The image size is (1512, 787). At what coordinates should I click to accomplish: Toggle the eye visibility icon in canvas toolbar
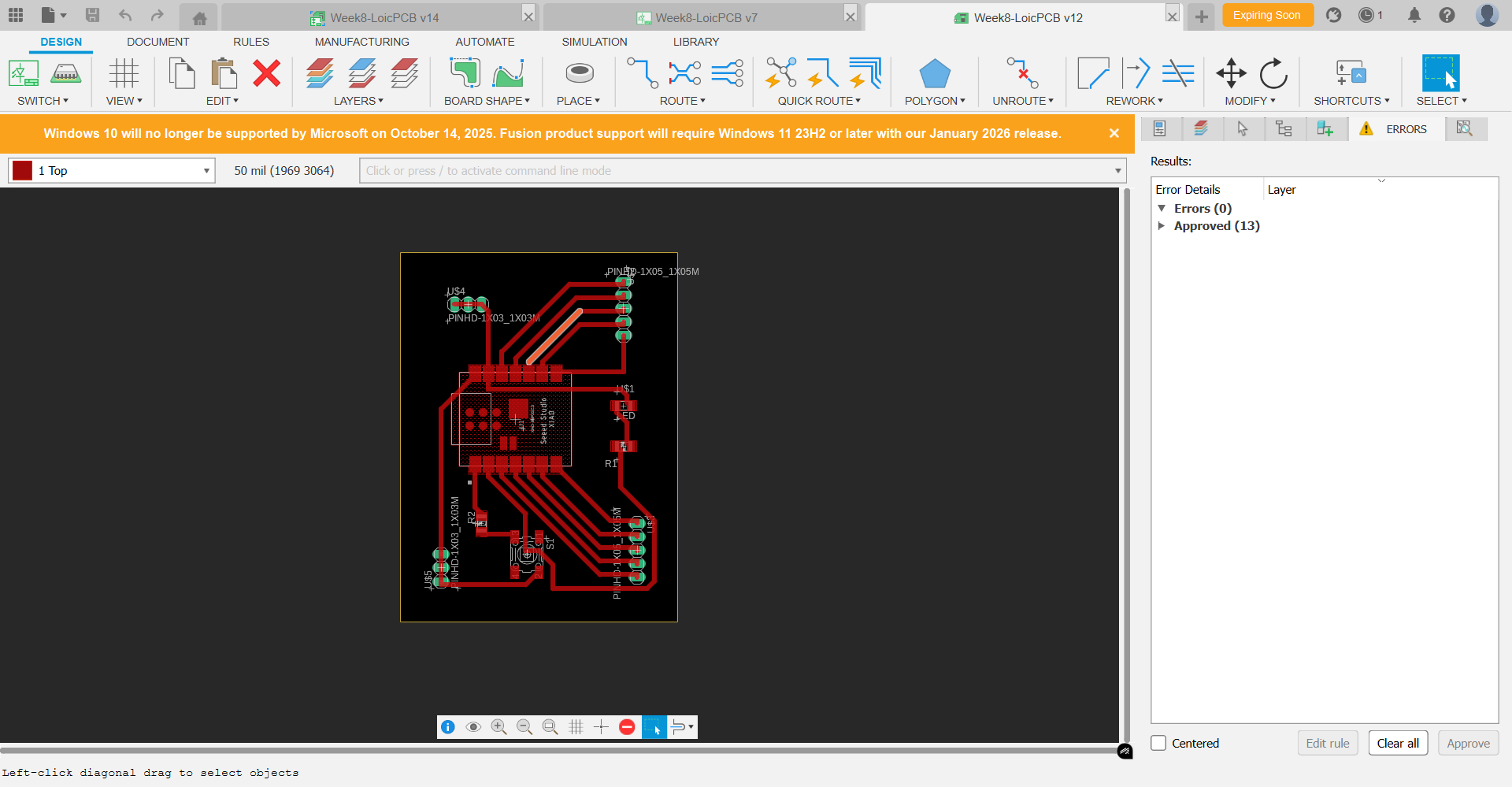tap(473, 727)
